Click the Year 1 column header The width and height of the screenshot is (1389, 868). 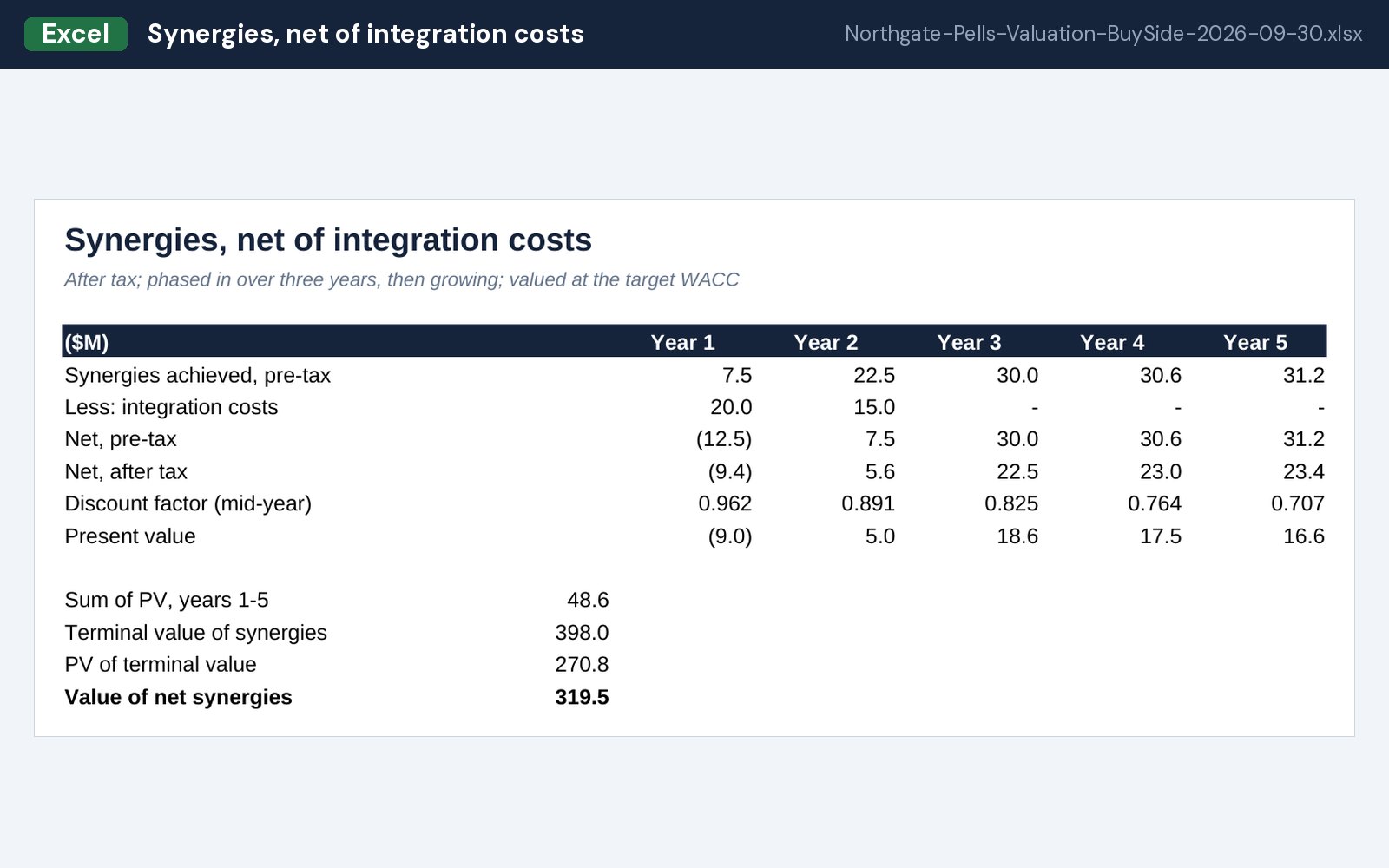click(x=683, y=342)
